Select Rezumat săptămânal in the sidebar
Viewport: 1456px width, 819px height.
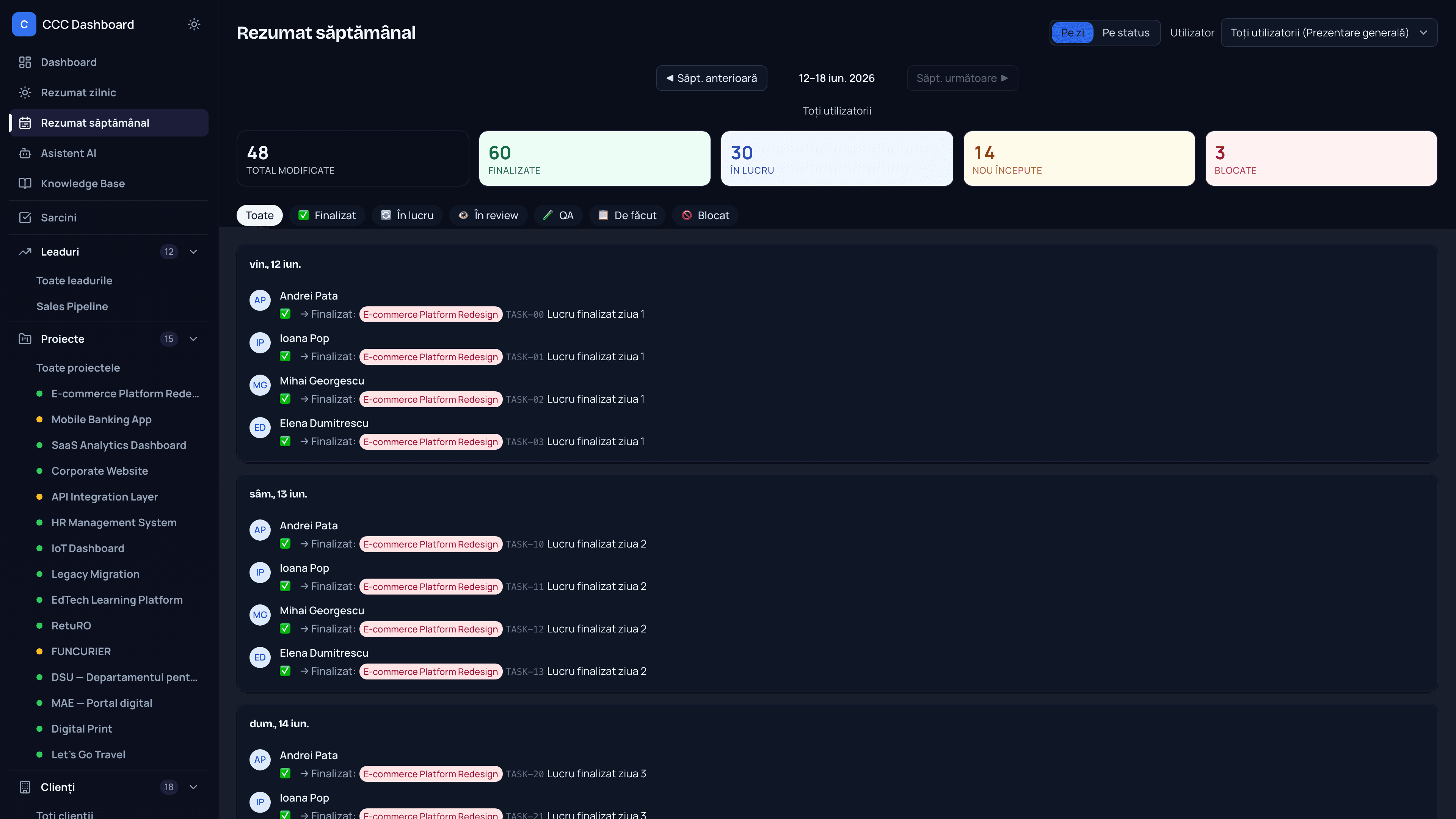109,122
